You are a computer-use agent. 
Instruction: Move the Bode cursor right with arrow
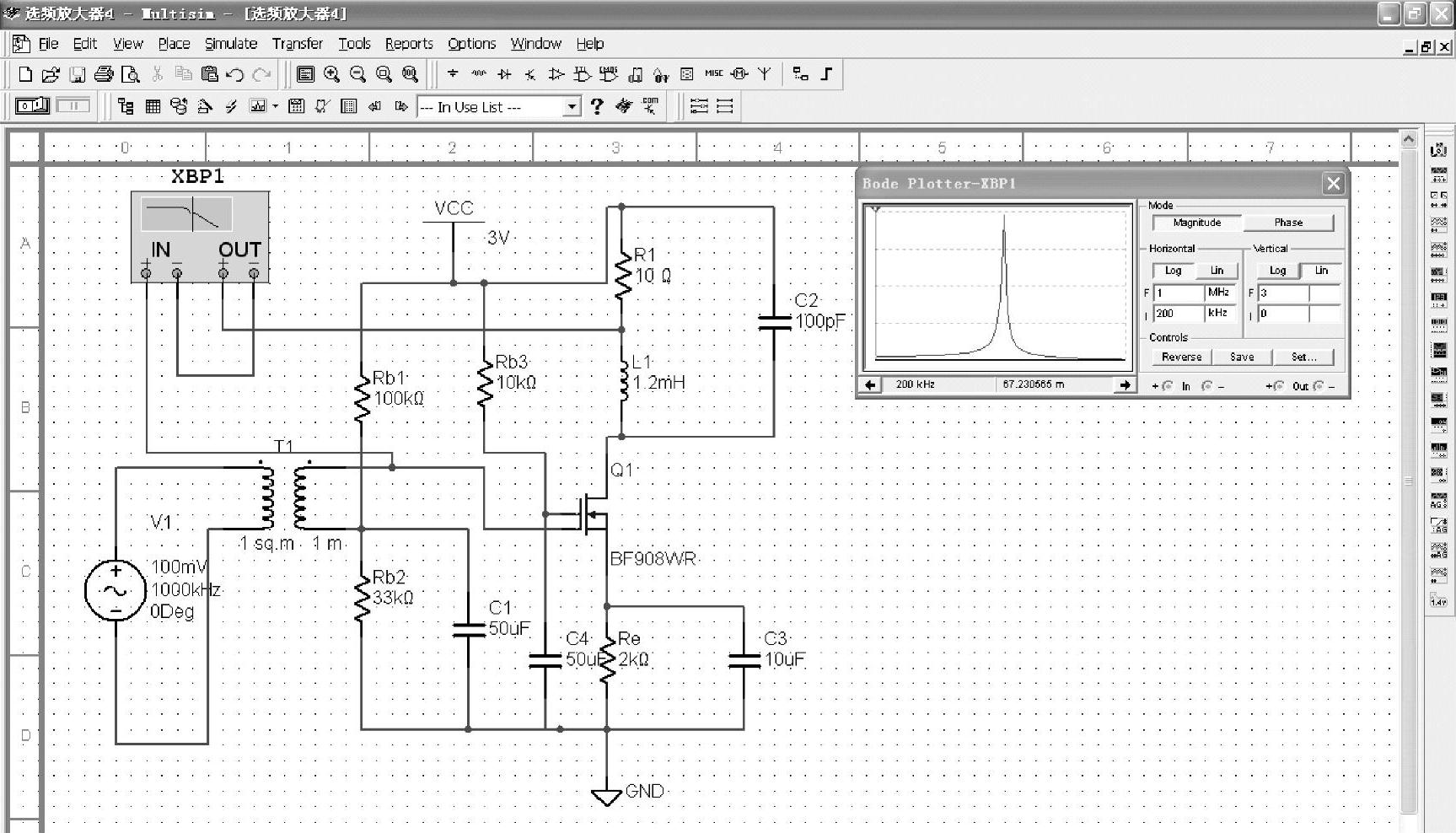[x=1125, y=384]
